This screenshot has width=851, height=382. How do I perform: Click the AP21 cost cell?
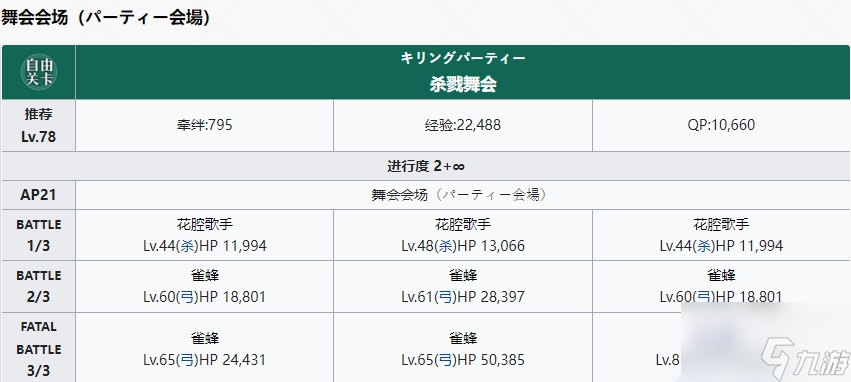(39, 195)
